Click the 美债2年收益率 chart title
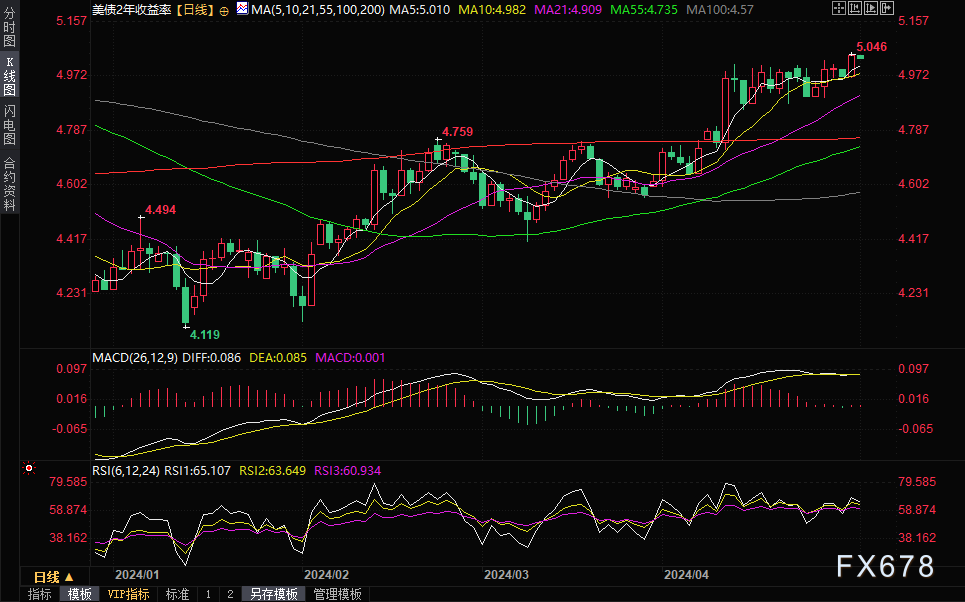Screen dimensions: 965x602 tap(132, 10)
